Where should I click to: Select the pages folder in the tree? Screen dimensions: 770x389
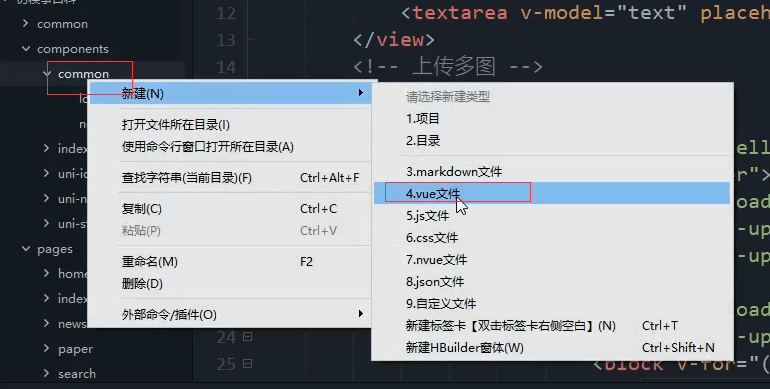click(x=55, y=250)
